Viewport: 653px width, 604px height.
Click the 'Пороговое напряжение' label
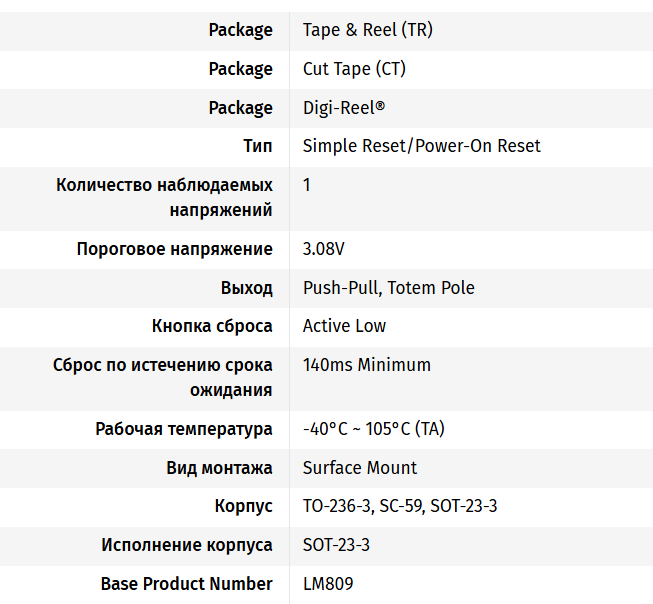coord(175,249)
